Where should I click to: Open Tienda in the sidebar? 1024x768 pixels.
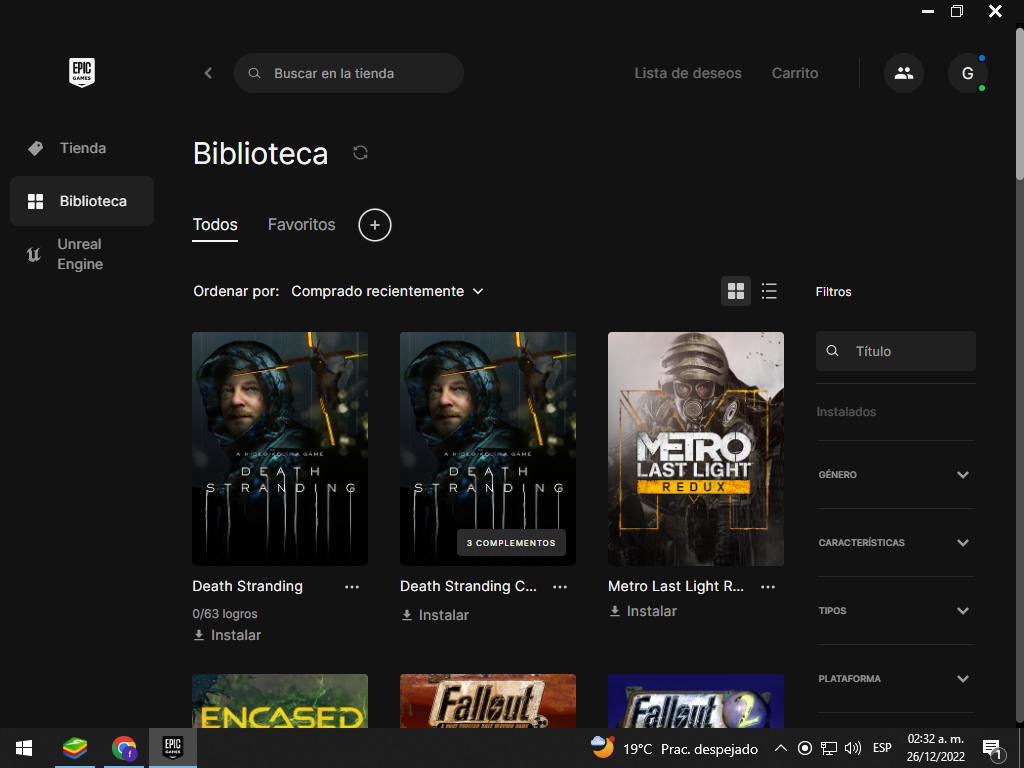click(82, 148)
